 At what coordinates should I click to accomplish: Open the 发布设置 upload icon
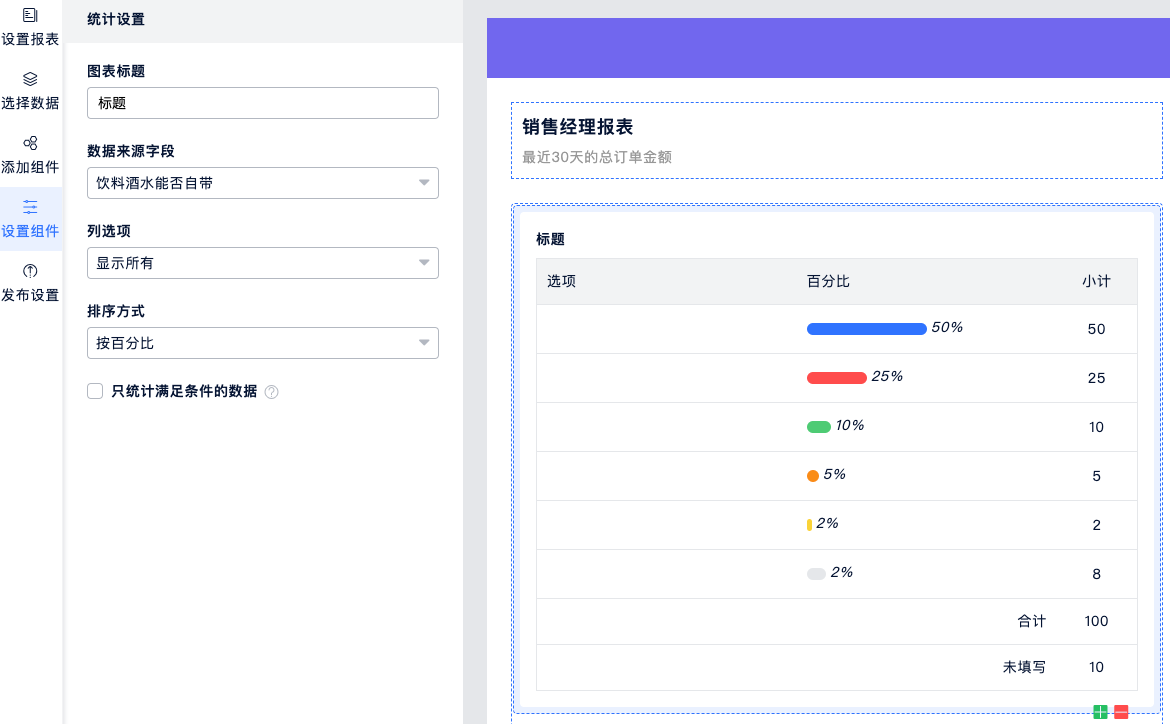(30, 271)
